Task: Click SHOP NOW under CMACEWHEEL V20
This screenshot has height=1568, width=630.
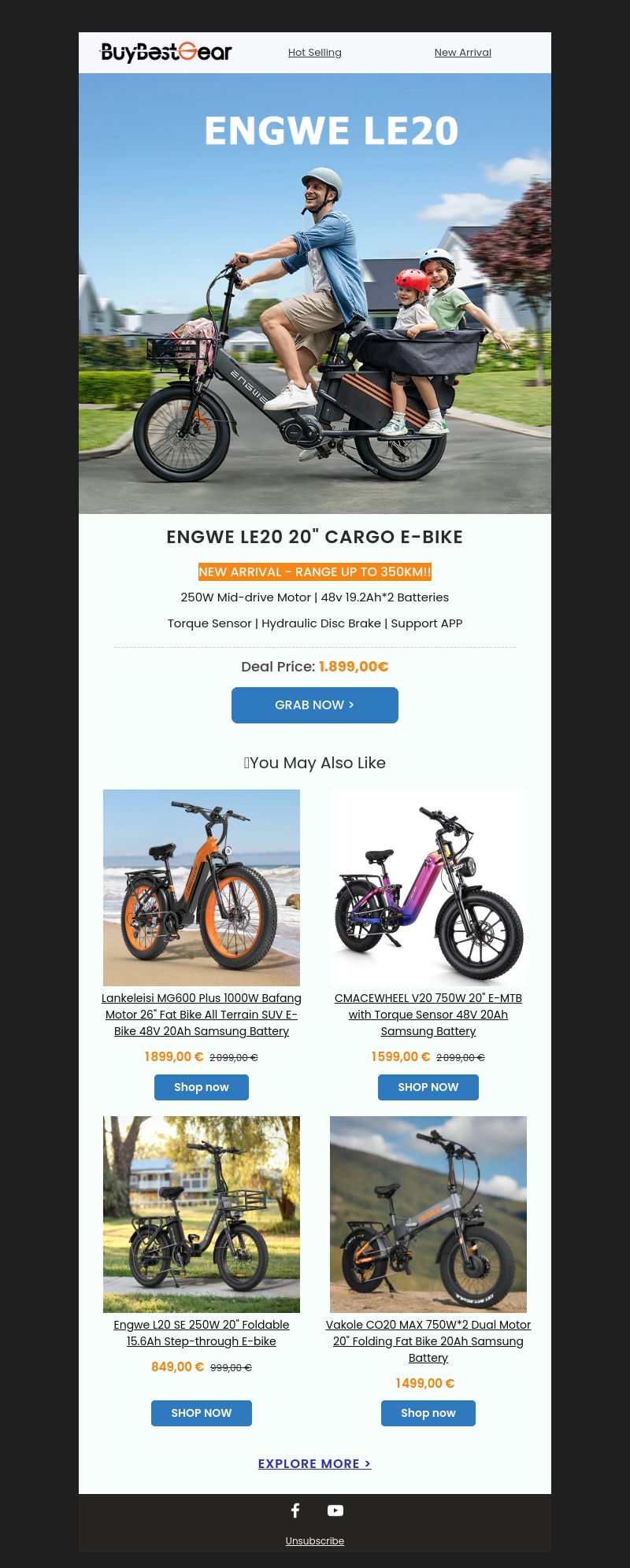Action: pyautogui.click(x=428, y=1087)
